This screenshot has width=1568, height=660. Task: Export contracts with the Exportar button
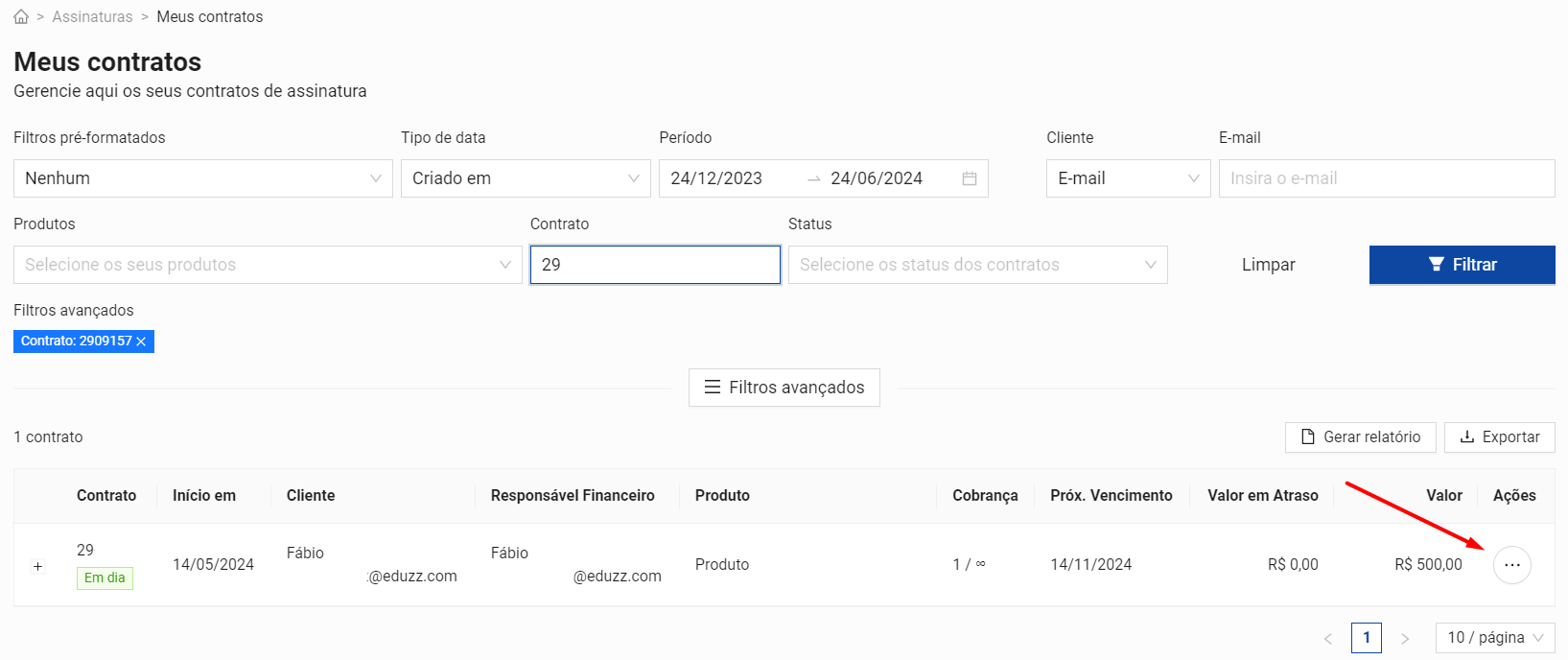1499,437
